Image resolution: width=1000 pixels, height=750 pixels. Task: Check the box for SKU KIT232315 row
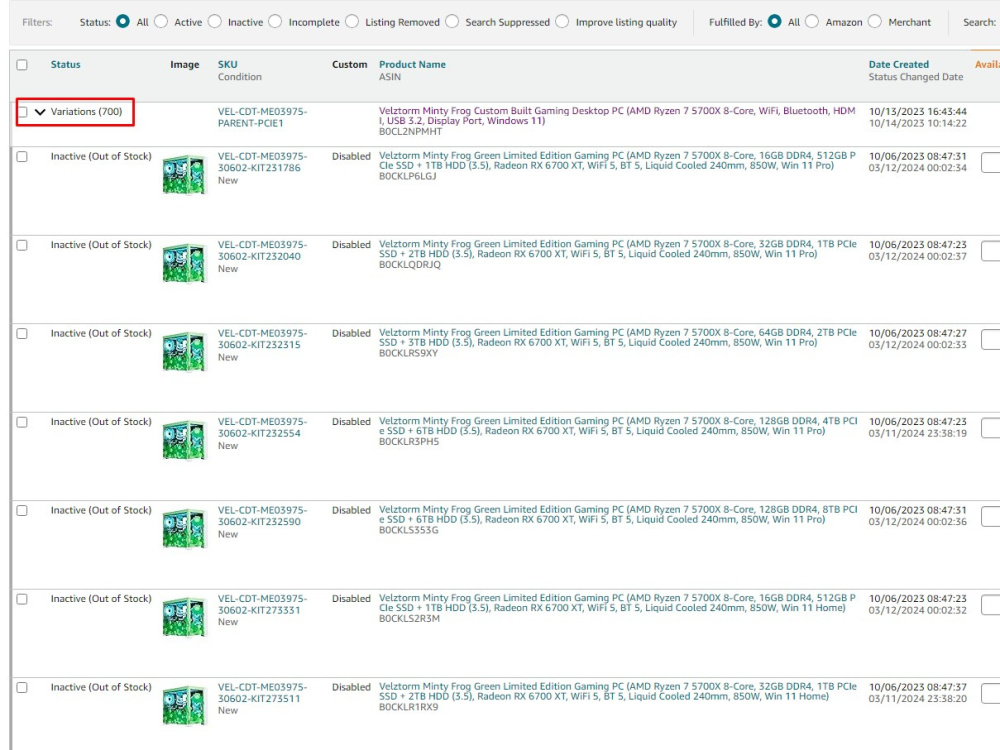click(x=22, y=334)
